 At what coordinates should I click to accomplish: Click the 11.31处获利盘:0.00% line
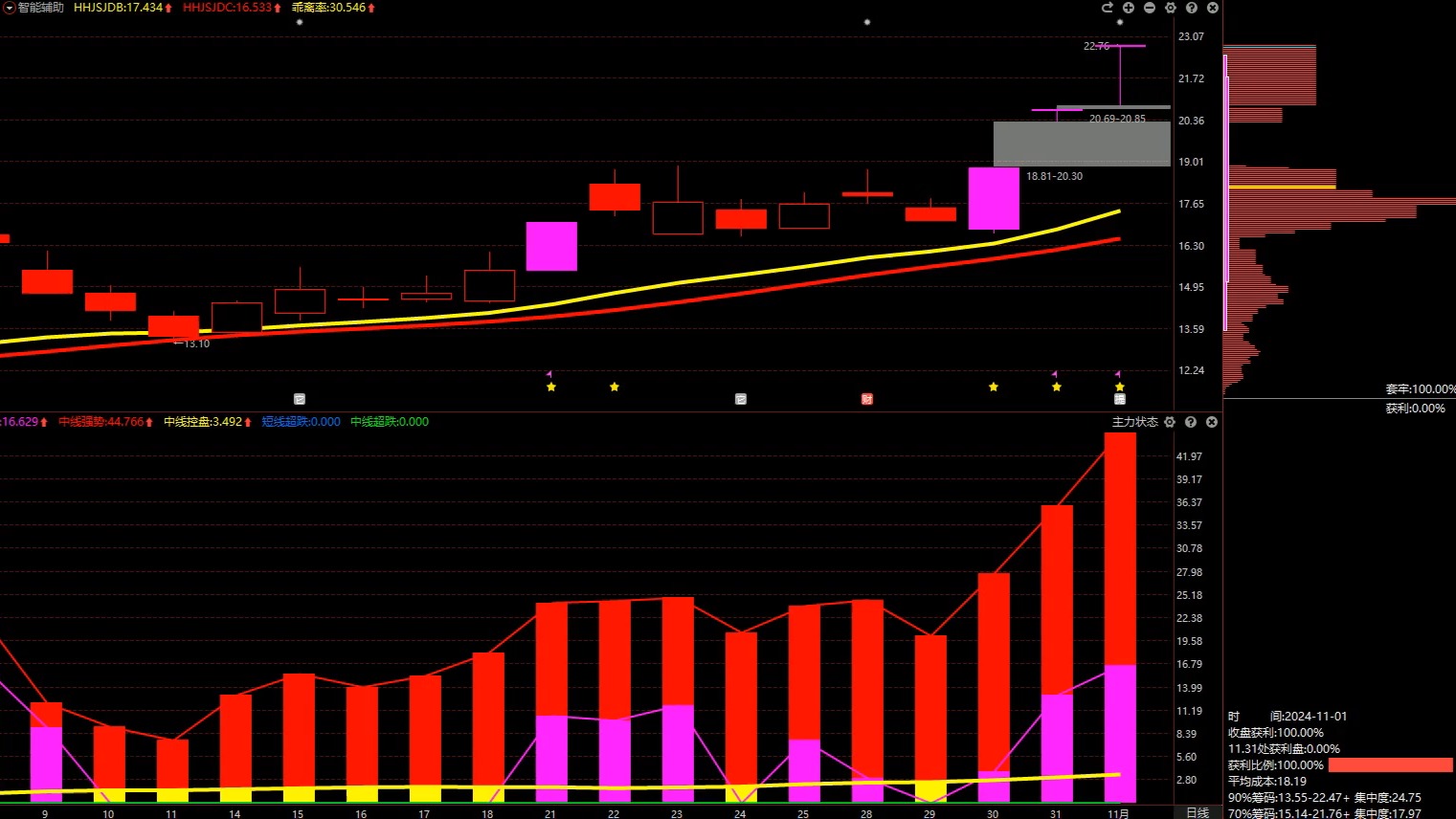[1284, 749]
